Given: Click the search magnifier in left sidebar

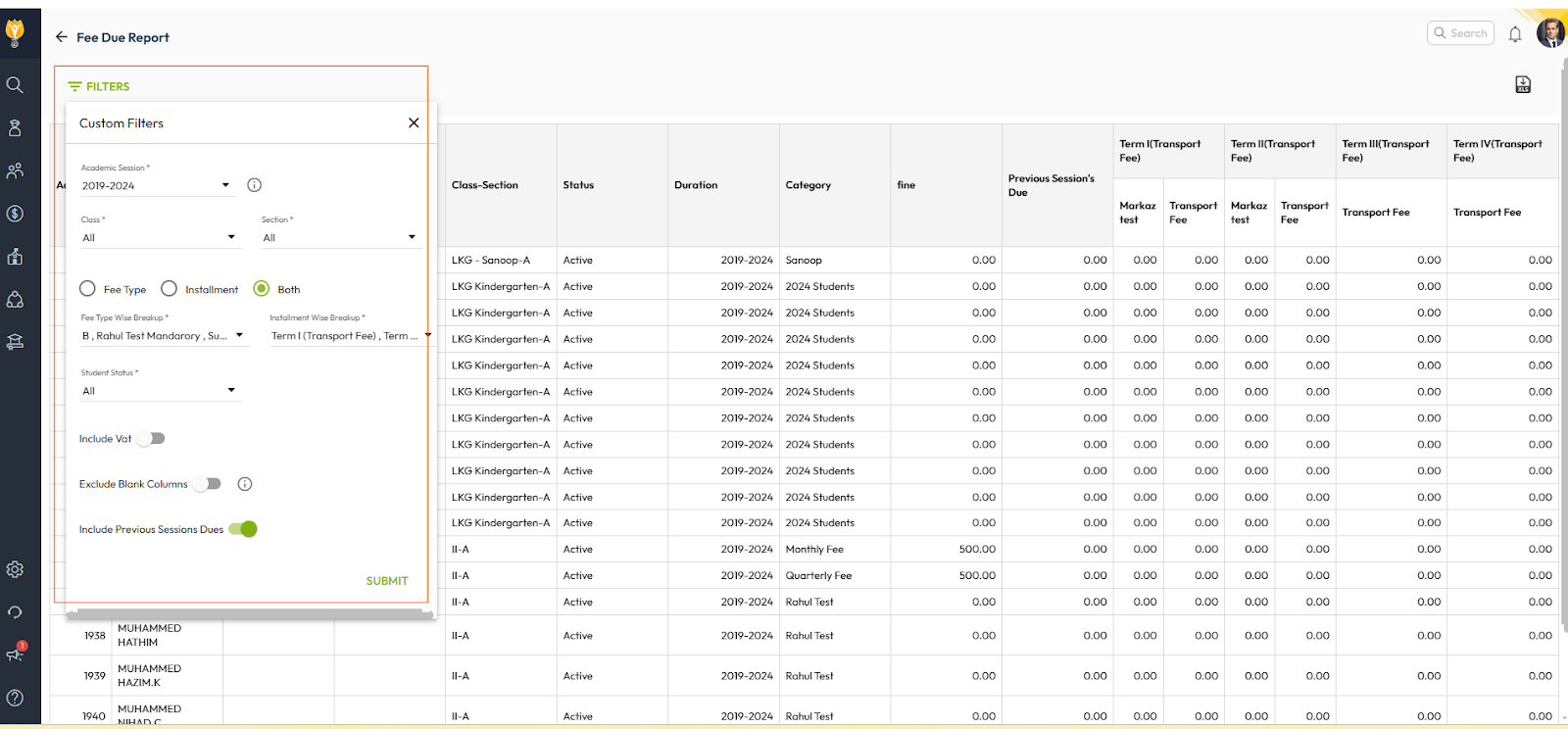Looking at the screenshot, I should tap(15, 85).
